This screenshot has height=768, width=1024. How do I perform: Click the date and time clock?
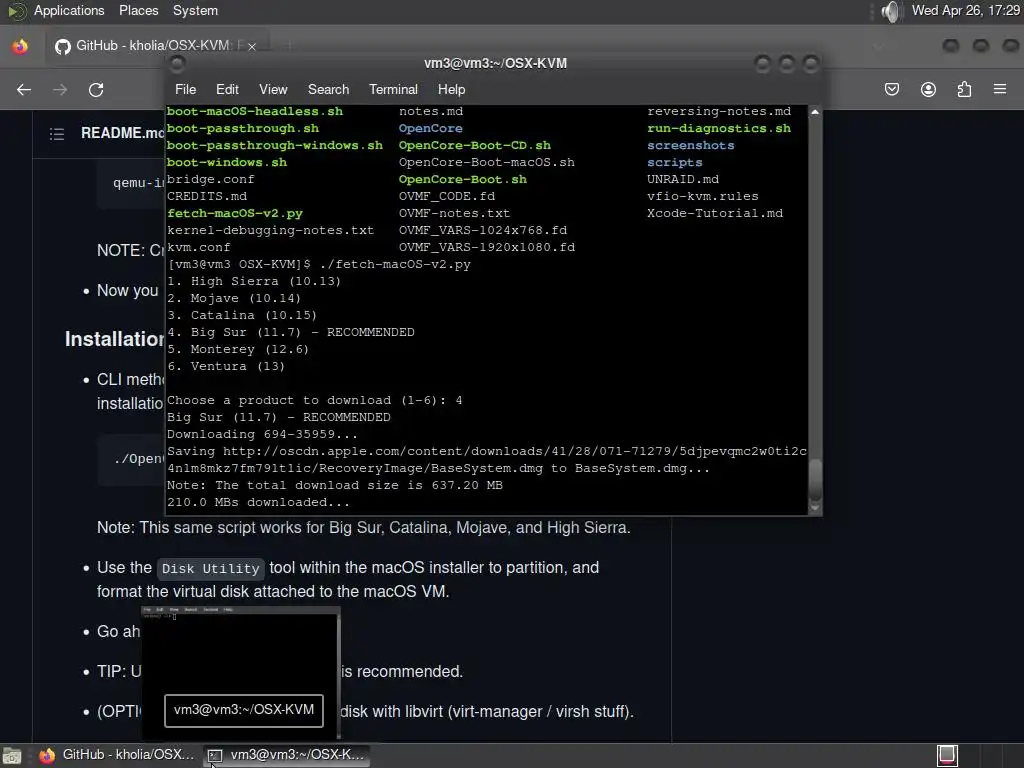click(965, 10)
